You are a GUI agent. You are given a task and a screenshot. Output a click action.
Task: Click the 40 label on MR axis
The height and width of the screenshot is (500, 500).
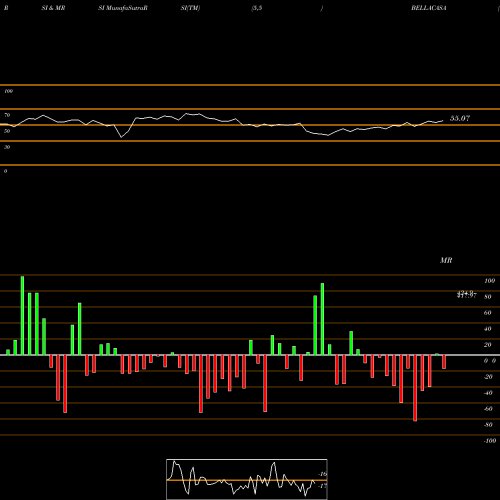click(x=488, y=329)
